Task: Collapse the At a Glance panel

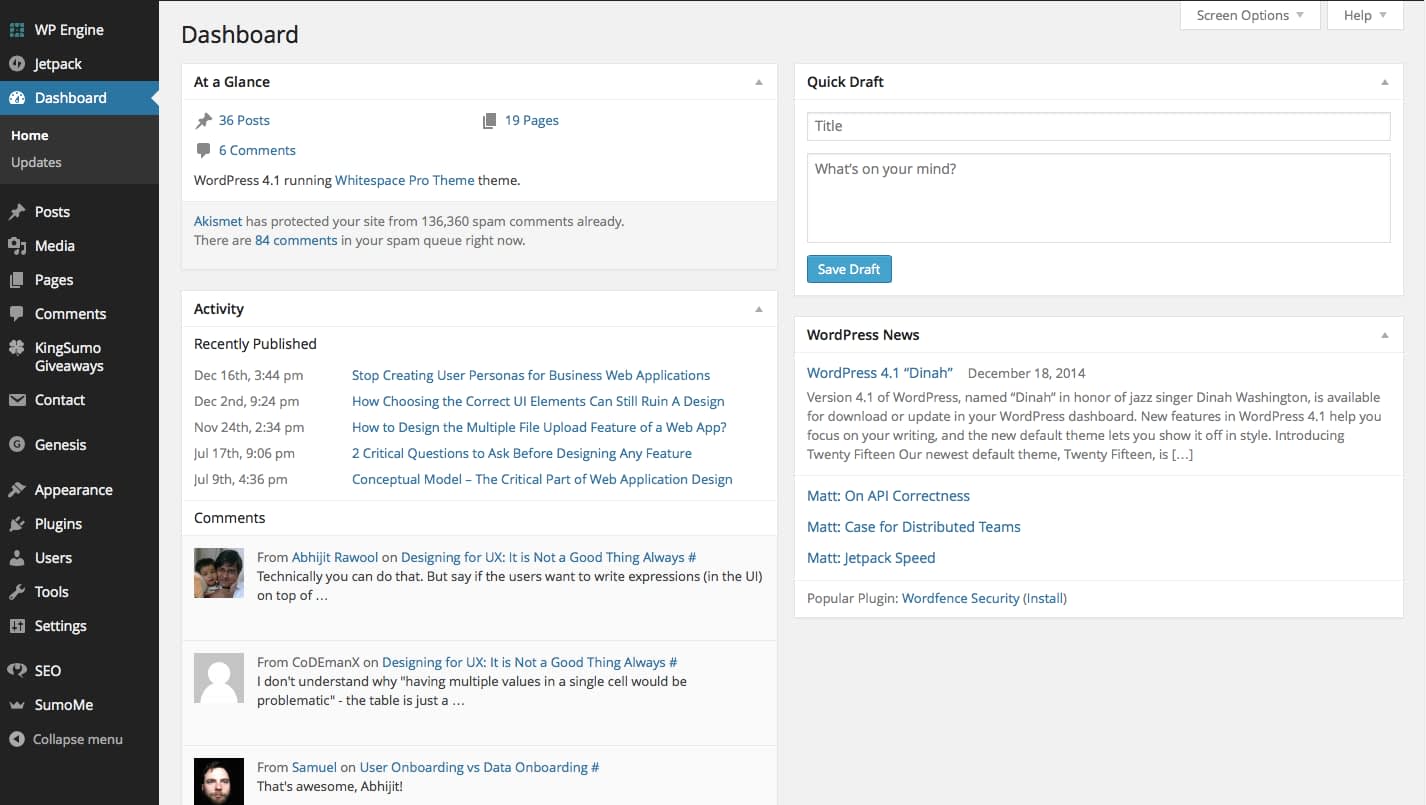Action: (x=759, y=82)
